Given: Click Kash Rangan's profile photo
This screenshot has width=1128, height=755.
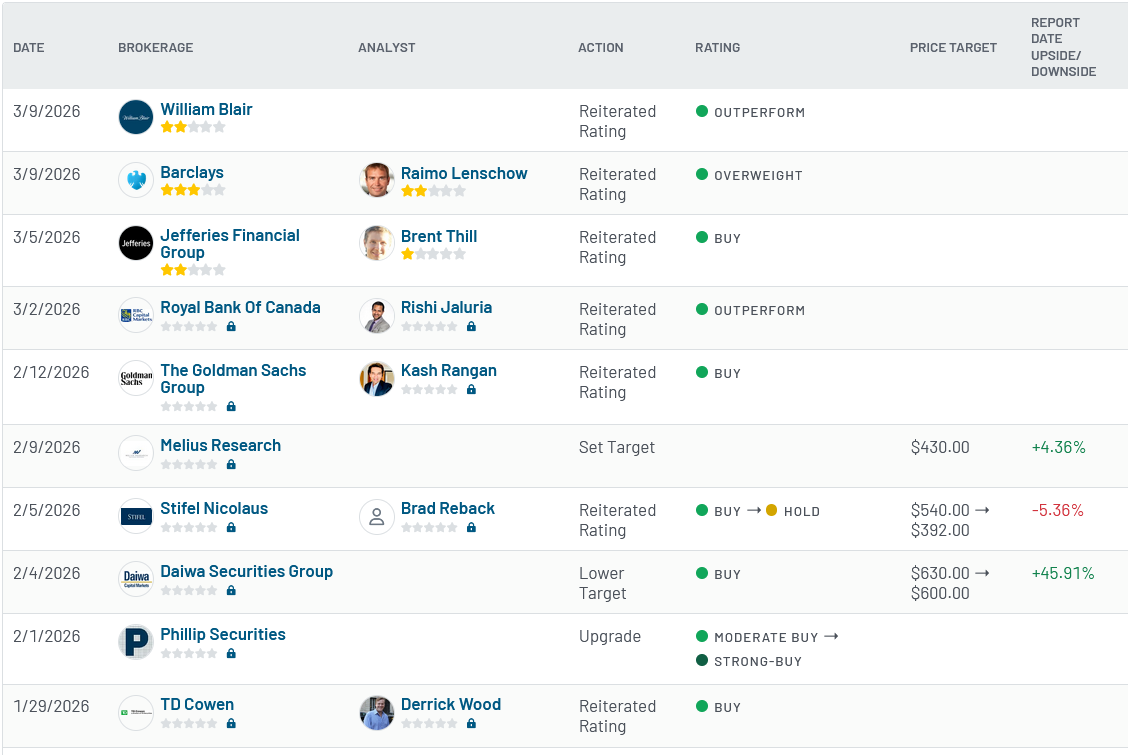Looking at the screenshot, I should pos(377,378).
